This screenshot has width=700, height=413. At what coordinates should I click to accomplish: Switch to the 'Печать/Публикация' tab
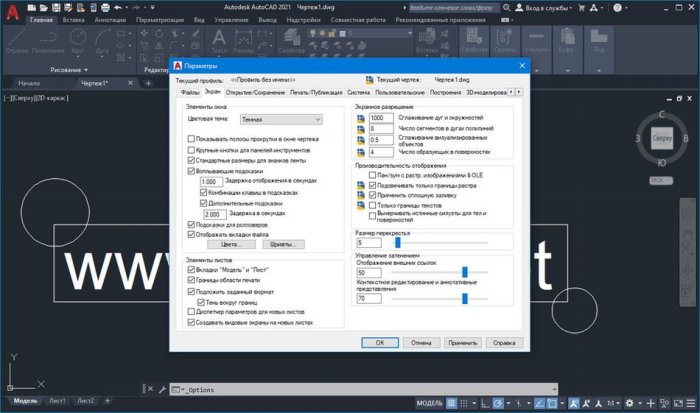point(316,92)
